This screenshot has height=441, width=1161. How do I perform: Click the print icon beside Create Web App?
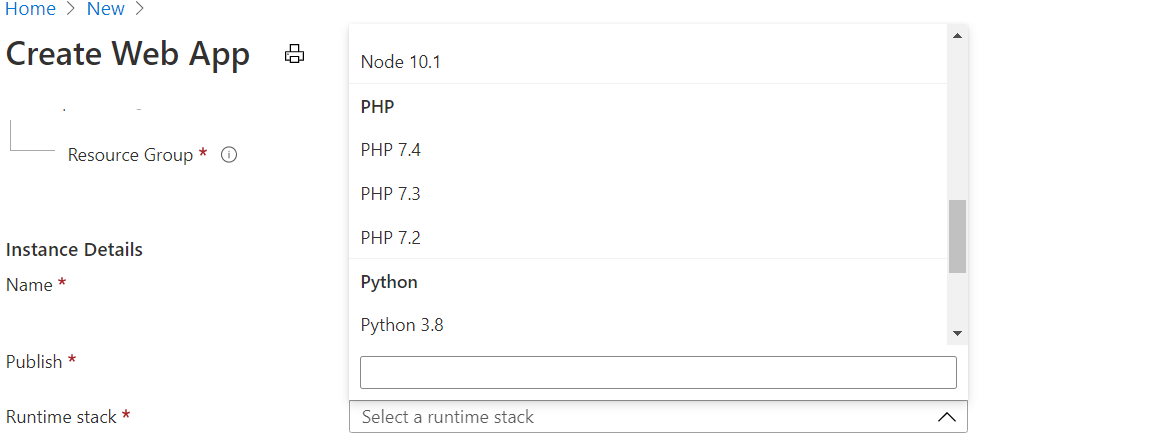pyautogui.click(x=294, y=54)
